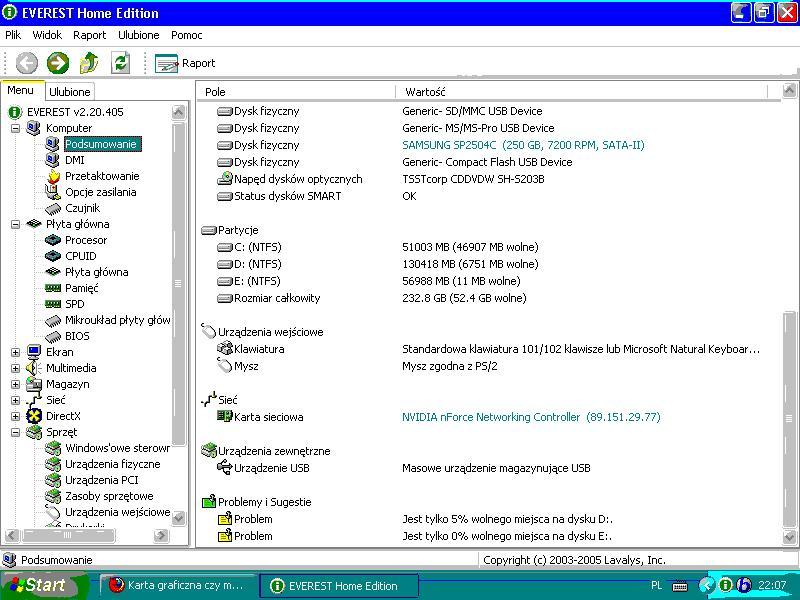The width and height of the screenshot is (800, 600).
Task: Switch to the Menu side tab
Action: pyautogui.click(x=21, y=90)
